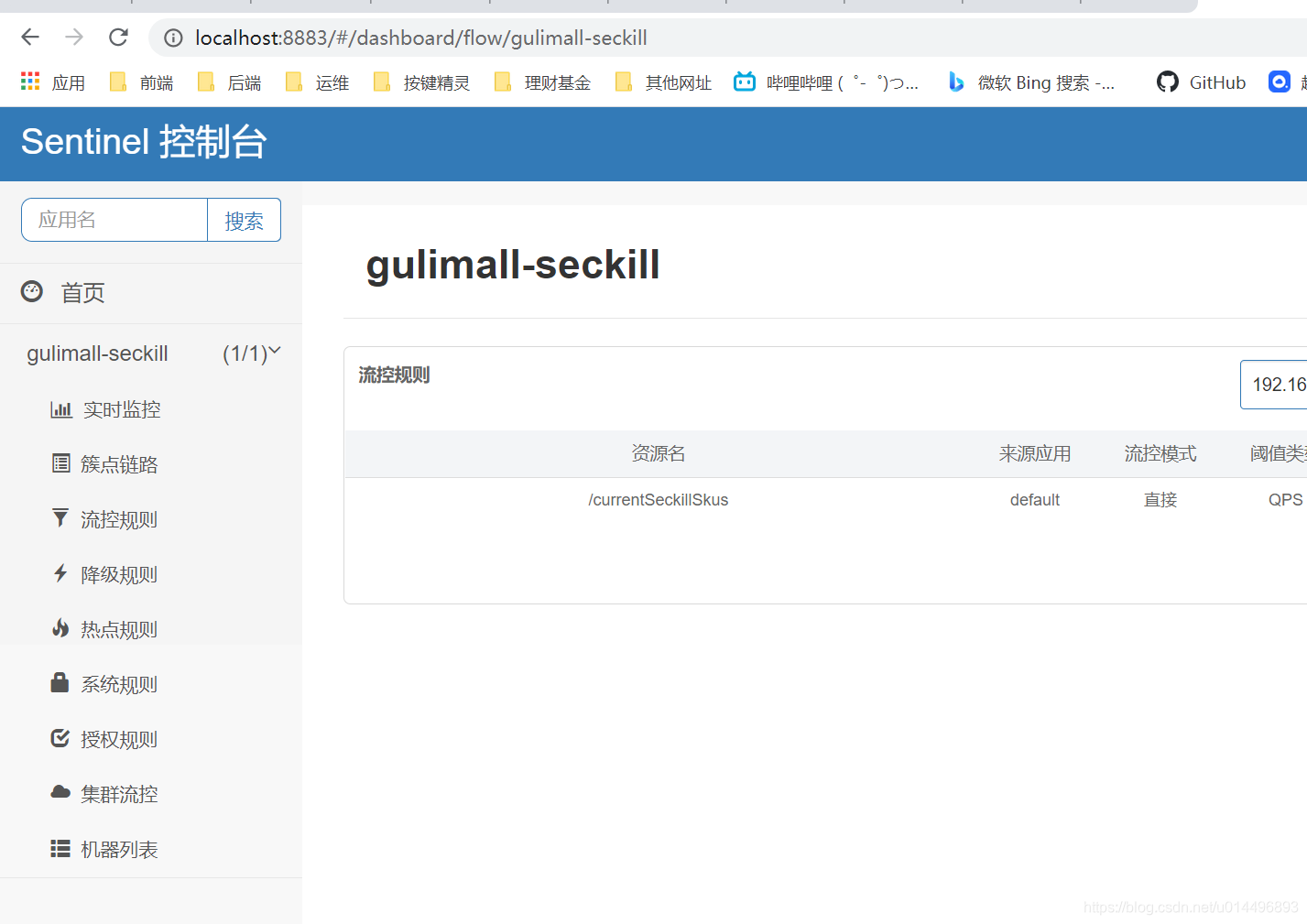The width and height of the screenshot is (1307, 924).
Task: Open the machine IP dropdown 192.16
Action: (1273, 385)
